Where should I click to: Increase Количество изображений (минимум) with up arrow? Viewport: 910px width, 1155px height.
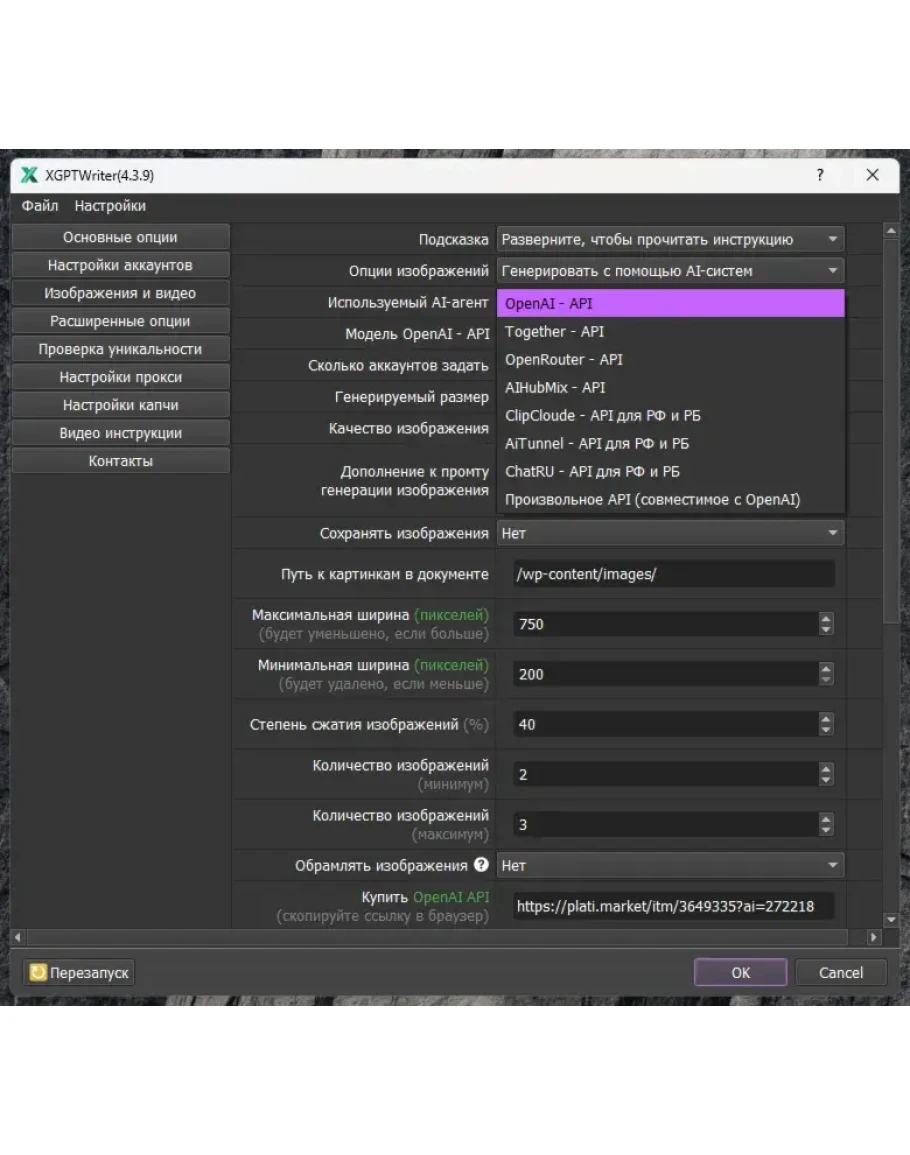click(826, 768)
